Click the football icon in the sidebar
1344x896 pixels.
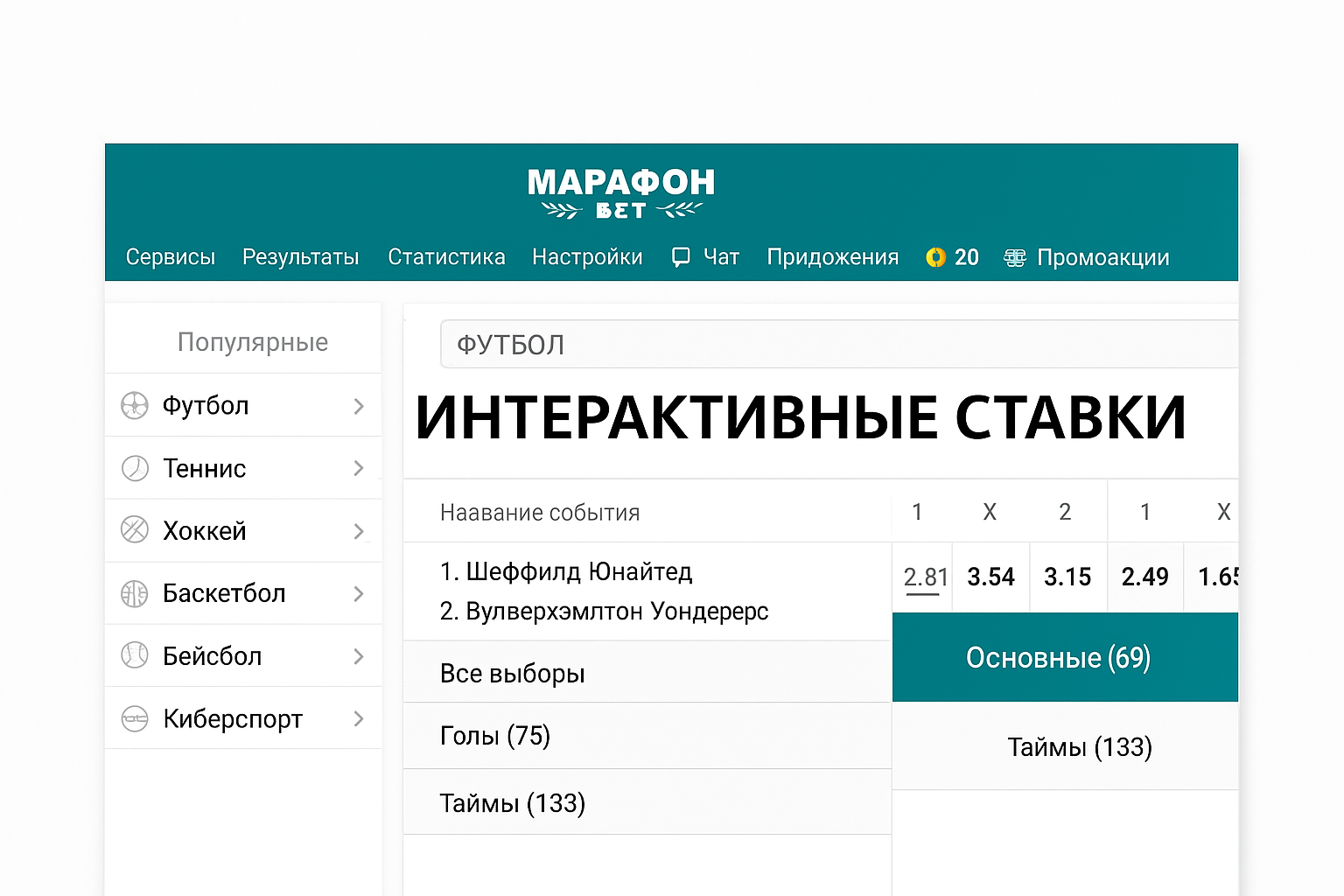coord(134,405)
